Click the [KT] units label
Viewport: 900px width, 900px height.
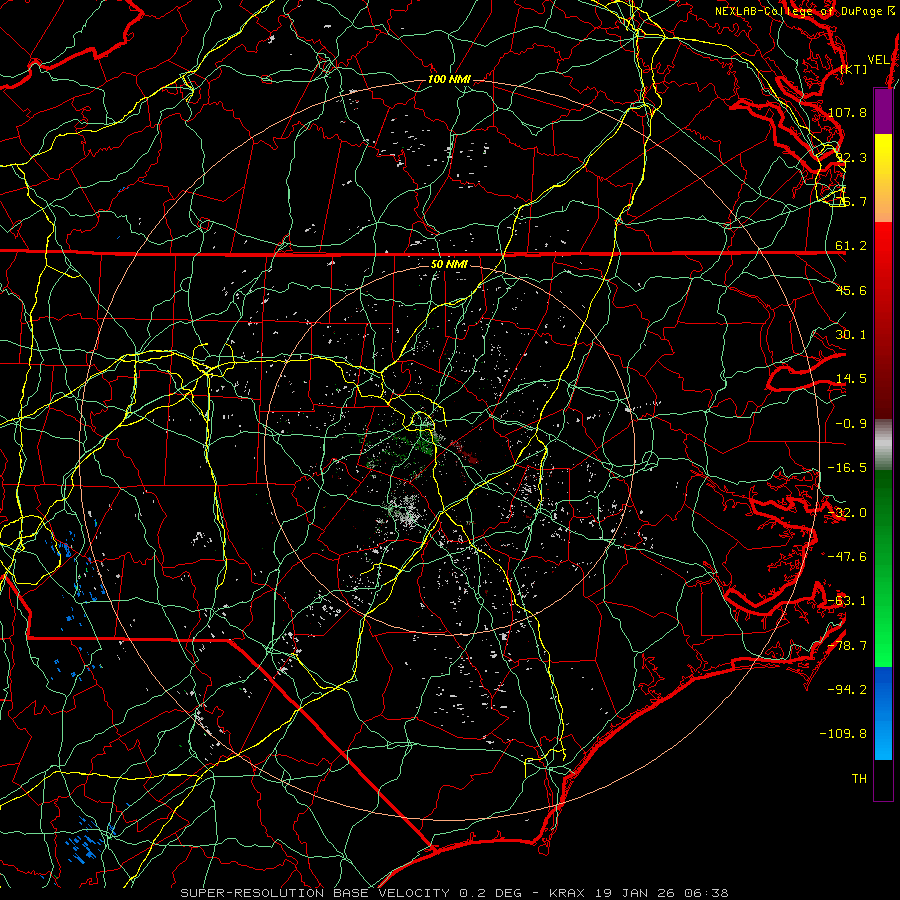click(x=854, y=69)
